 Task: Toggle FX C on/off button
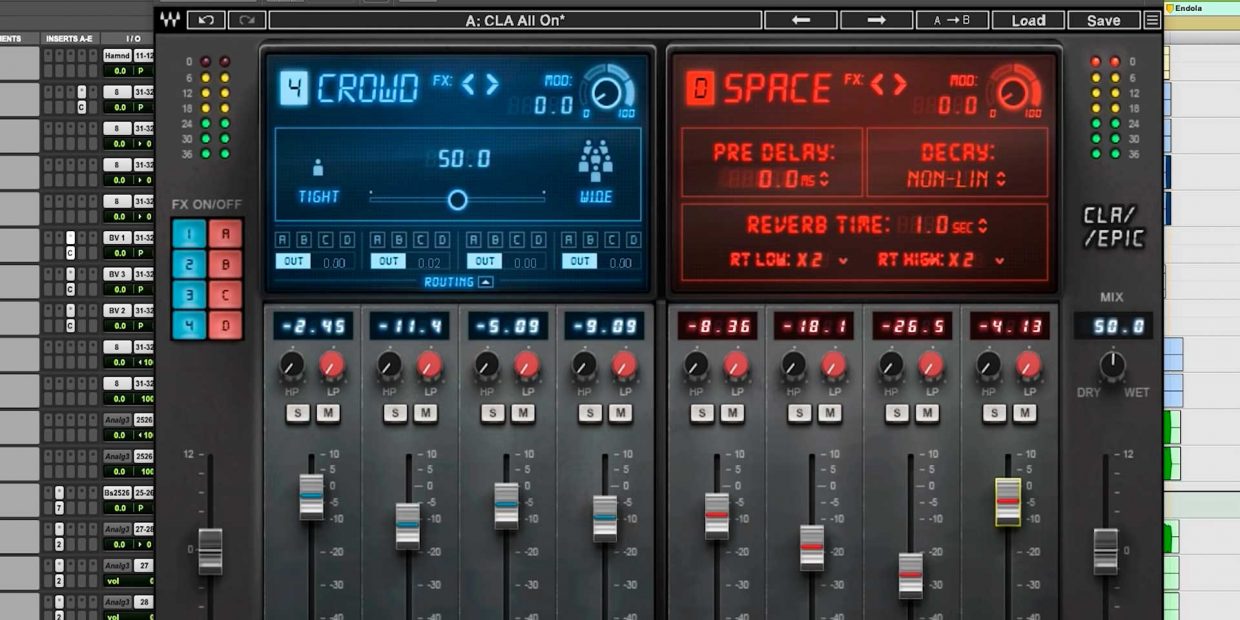click(225, 295)
